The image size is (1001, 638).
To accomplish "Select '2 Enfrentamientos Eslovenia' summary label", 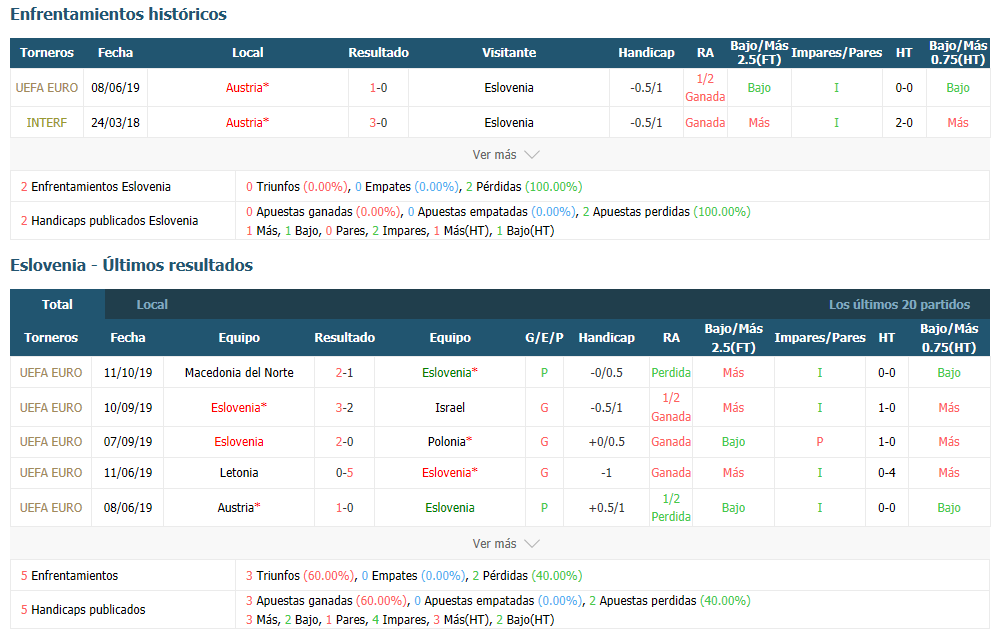I will click(x=96, y=186).
